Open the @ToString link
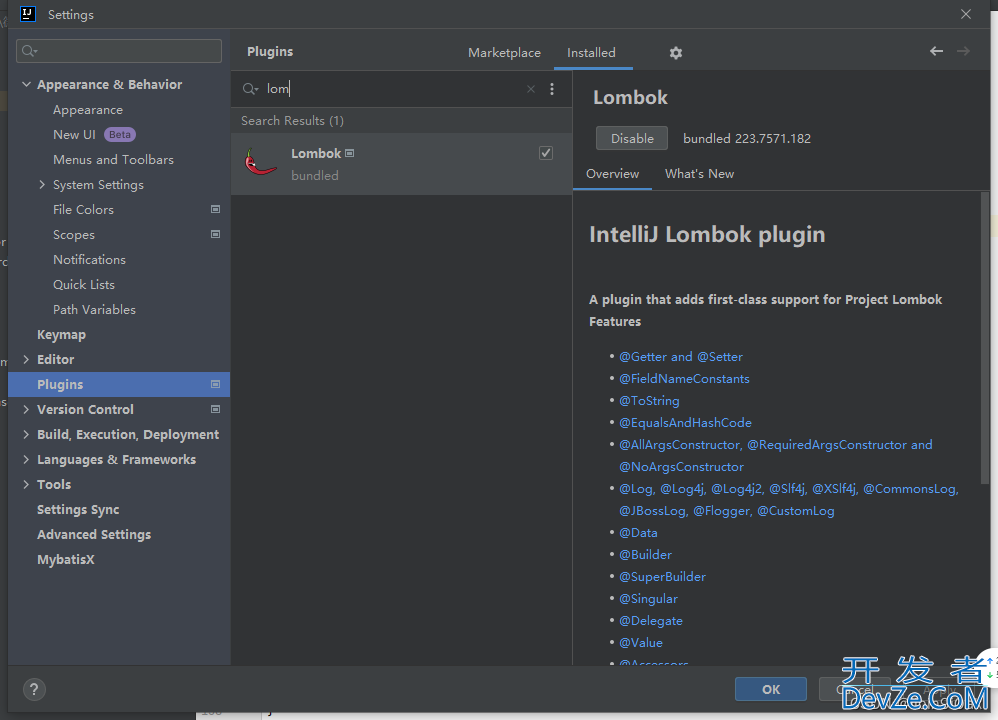998x720 pixels. tap(649, 401)
